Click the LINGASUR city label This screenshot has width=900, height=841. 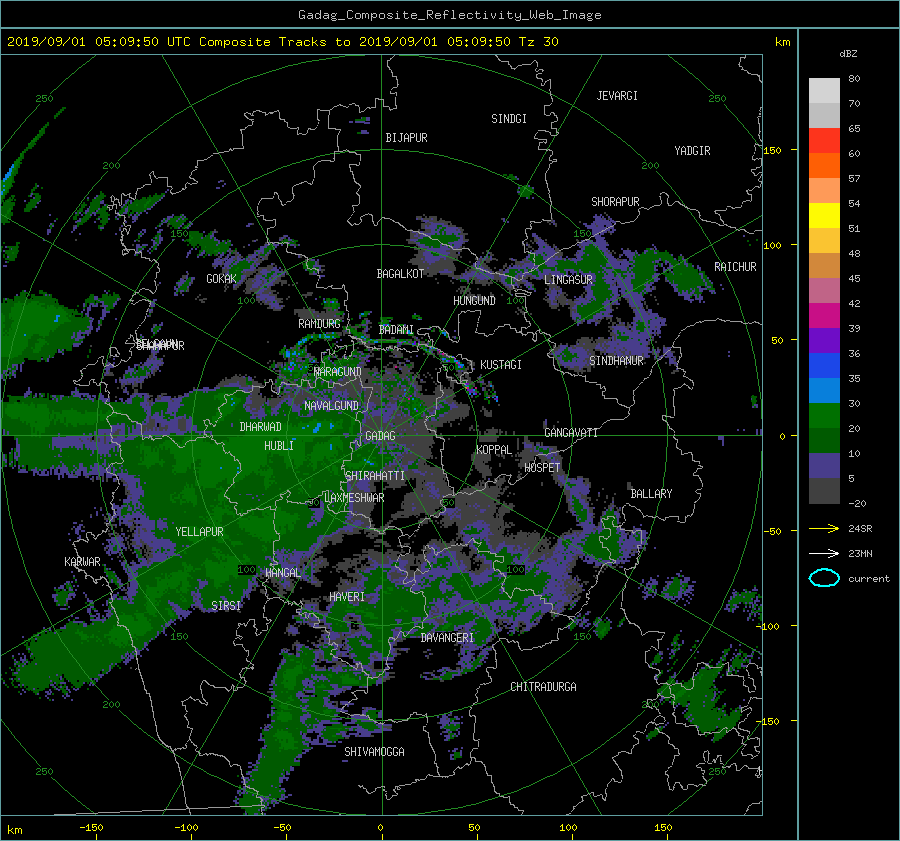pos(568,280)
